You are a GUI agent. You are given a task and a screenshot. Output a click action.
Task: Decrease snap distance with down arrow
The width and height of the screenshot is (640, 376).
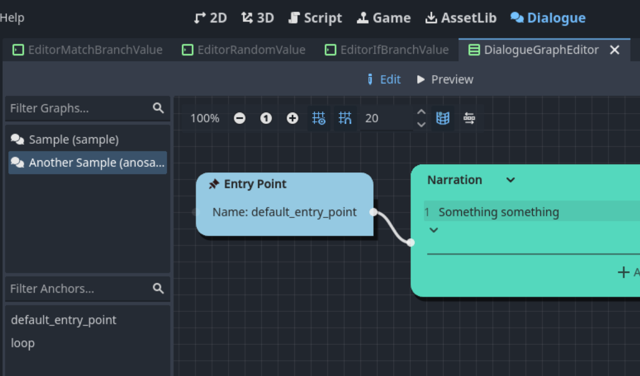pos(421,125)
